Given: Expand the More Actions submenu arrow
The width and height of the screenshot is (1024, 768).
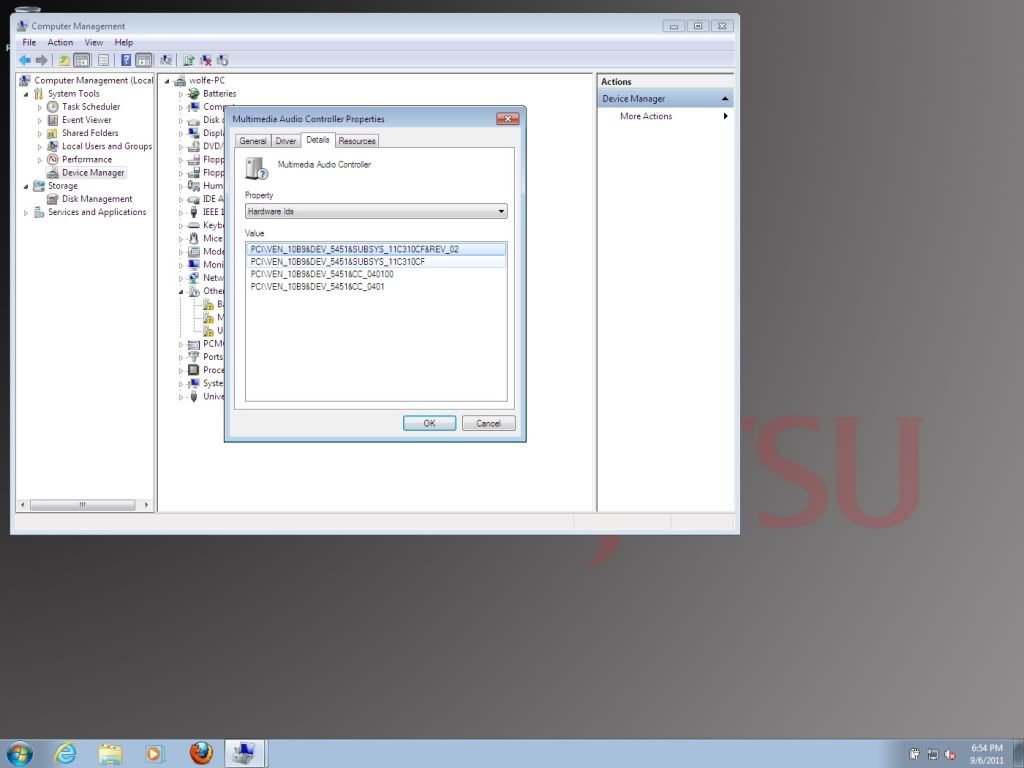Looking at the screenshot, I should pos(725,116).
